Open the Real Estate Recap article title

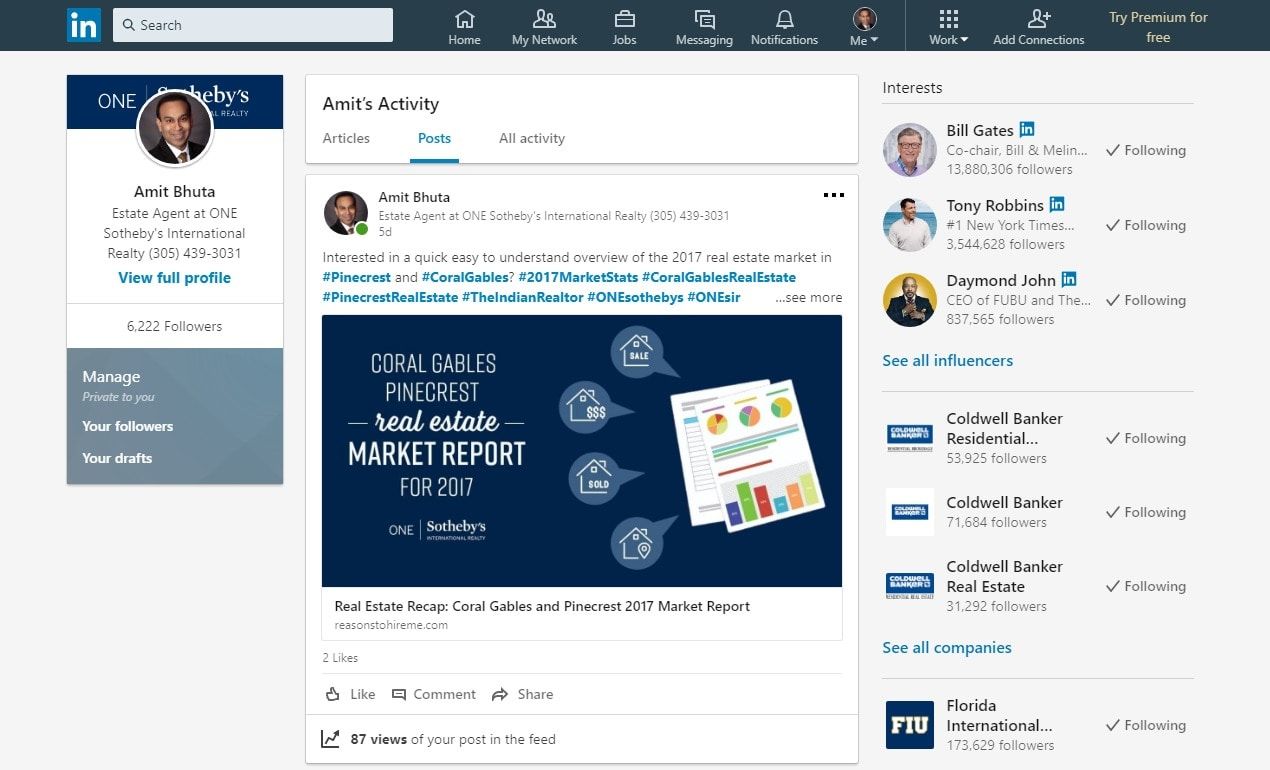click(542, 606)
